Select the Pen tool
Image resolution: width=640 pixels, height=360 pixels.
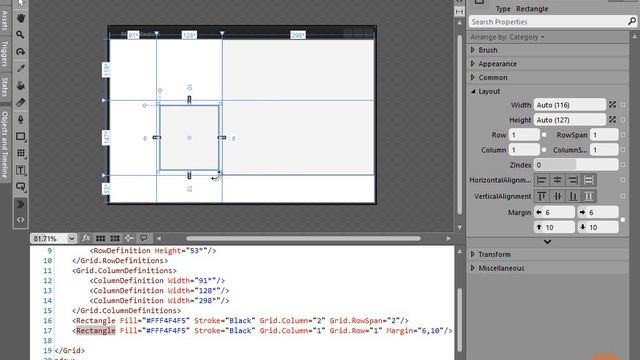point(20,120)
